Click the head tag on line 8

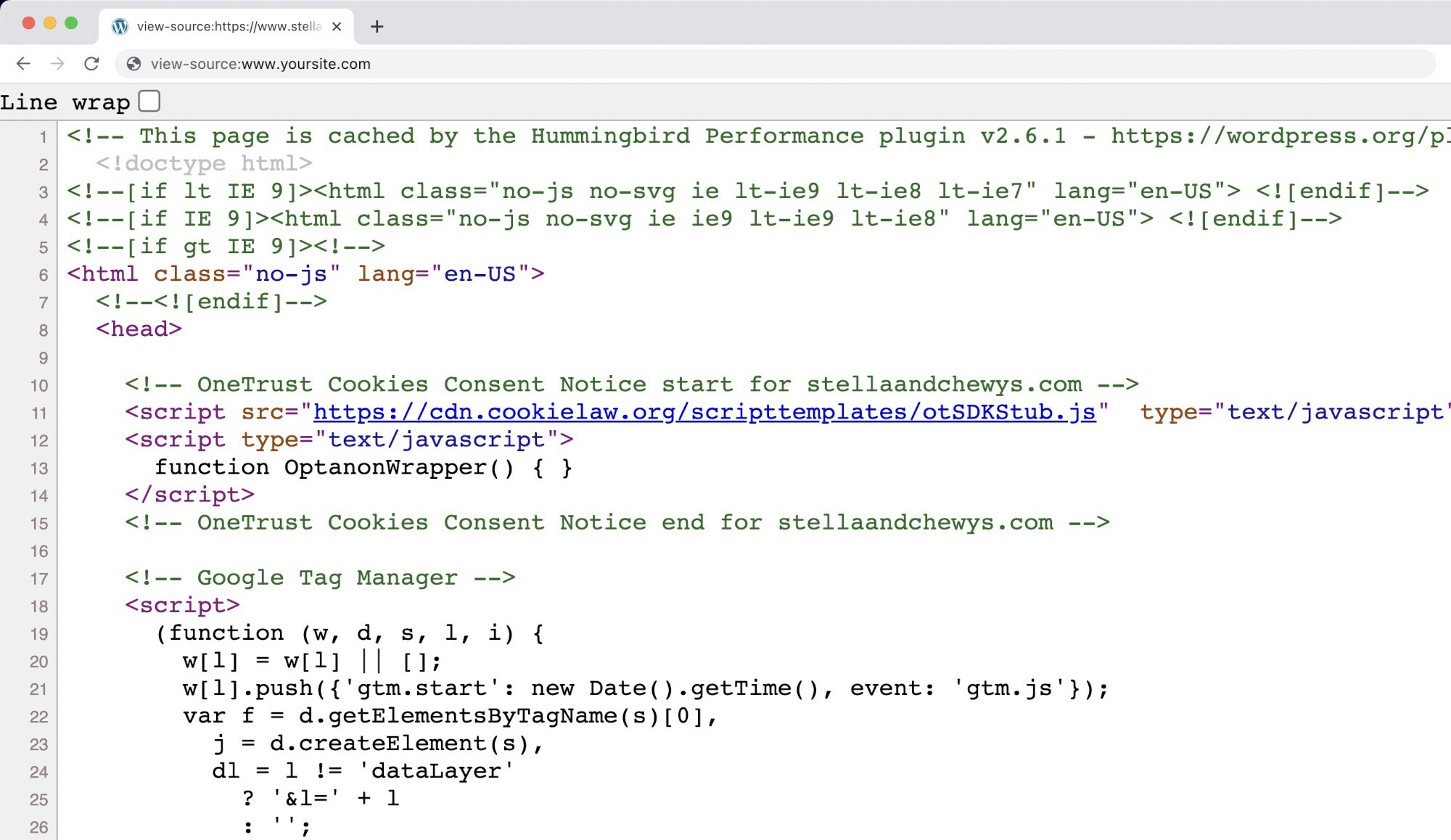pos(139,329)
